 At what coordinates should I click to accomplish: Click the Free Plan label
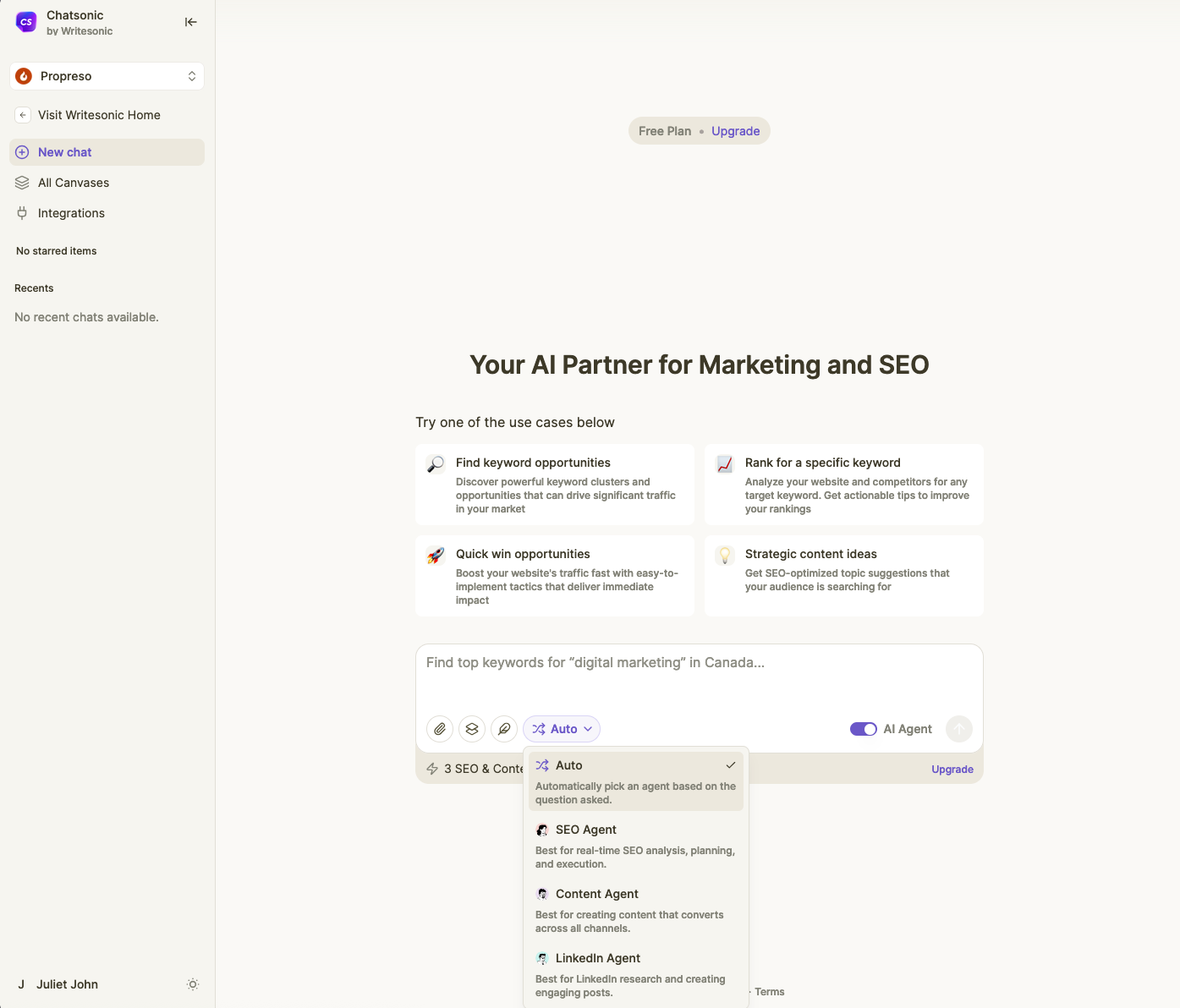point(665,131)
